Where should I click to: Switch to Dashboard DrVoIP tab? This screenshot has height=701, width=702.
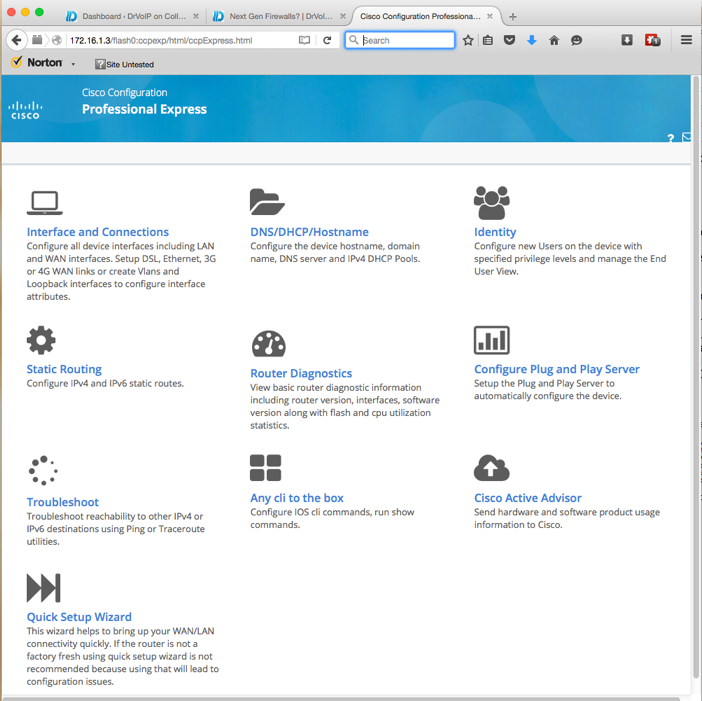133,16
